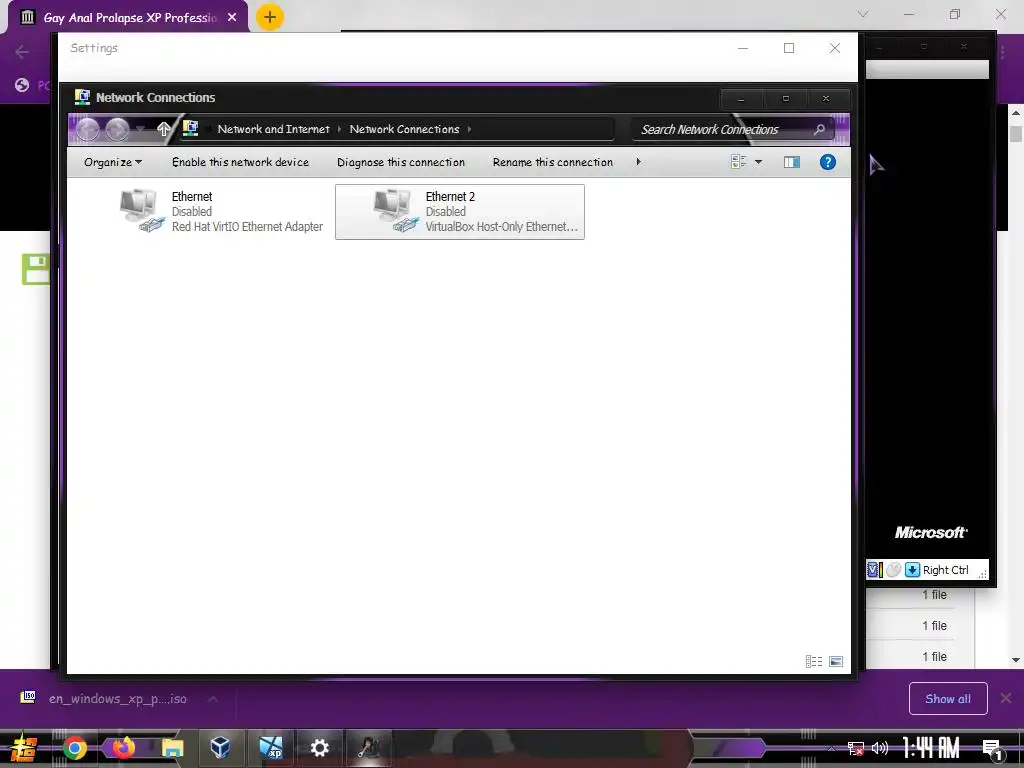Click the VirtualBox status bar gray disc icon
Image resolution: width=1024 pixels, height=768 pixels.
(893, 570)
